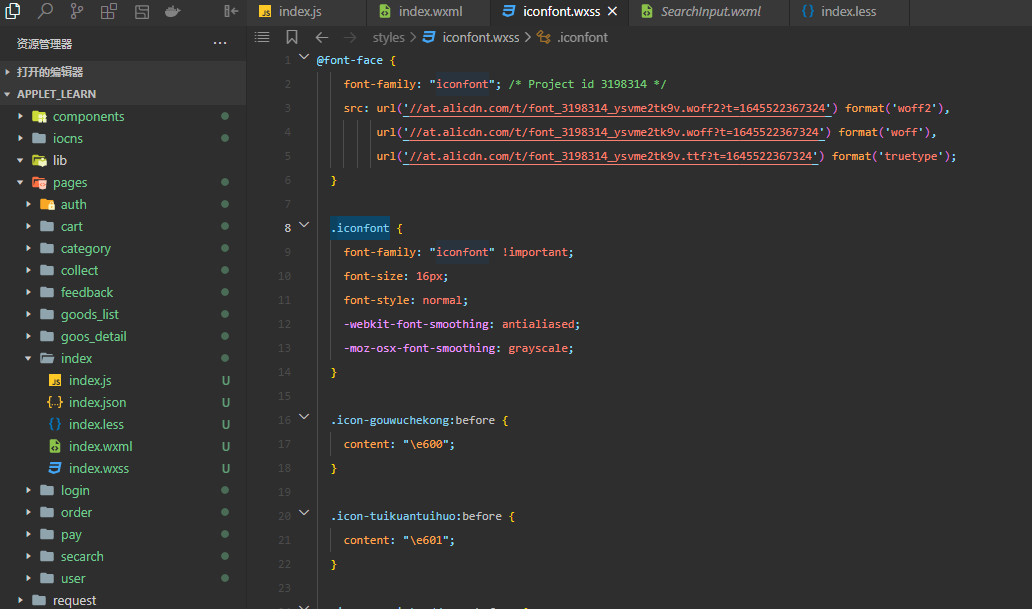Open the Source Control branch icon
The height and width of the screenshot is (609, 1032).
click(x=77, y=12)
